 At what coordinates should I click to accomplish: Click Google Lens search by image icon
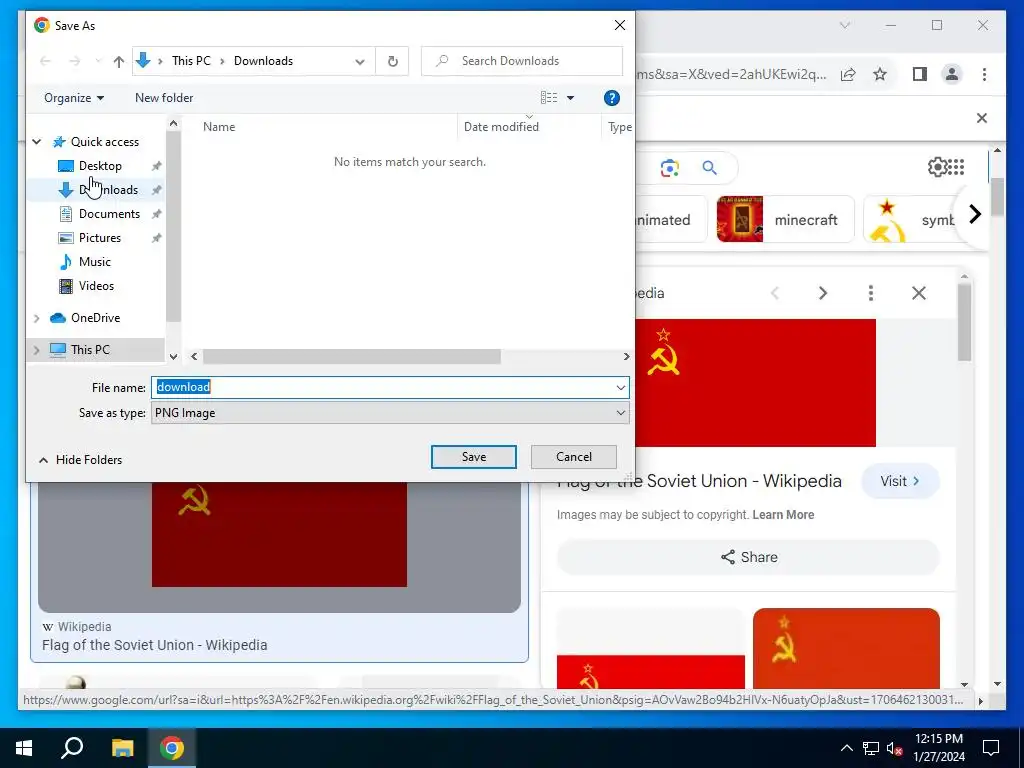coord(669,168)
